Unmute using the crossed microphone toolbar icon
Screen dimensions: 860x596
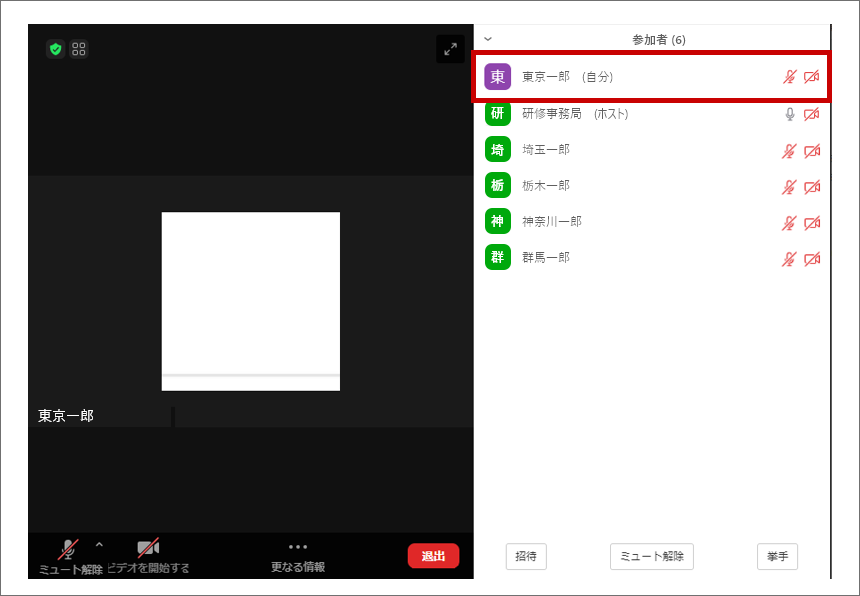68,549
